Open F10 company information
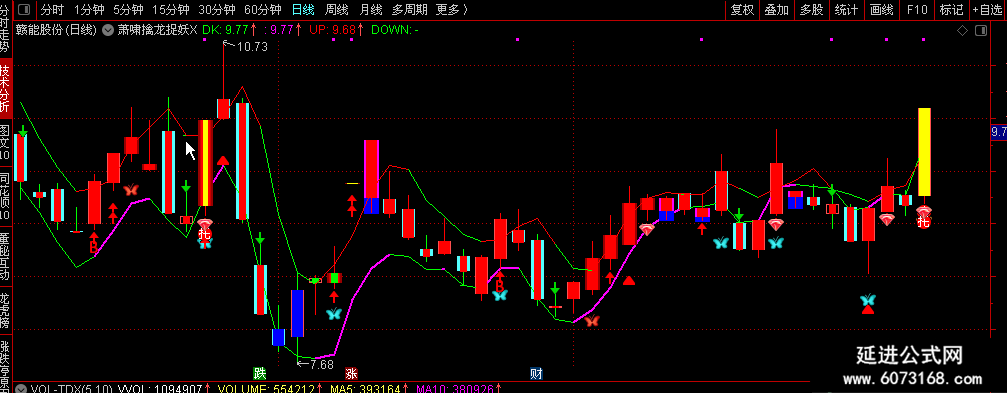Screen dimensions: 1007x393 coord(916,10)
